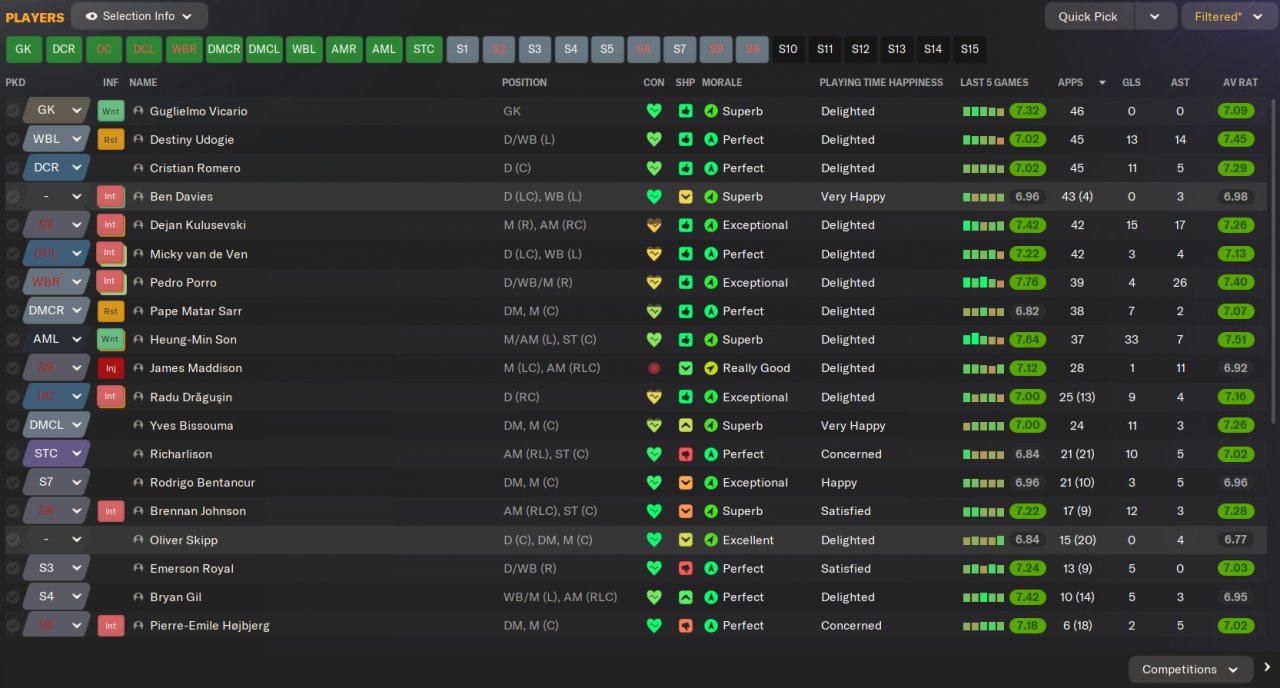Image resolution: width=1280 pixels, height=688 pixels.
Task: Open the Selection Info dropdown
Action: click(139, 16)
